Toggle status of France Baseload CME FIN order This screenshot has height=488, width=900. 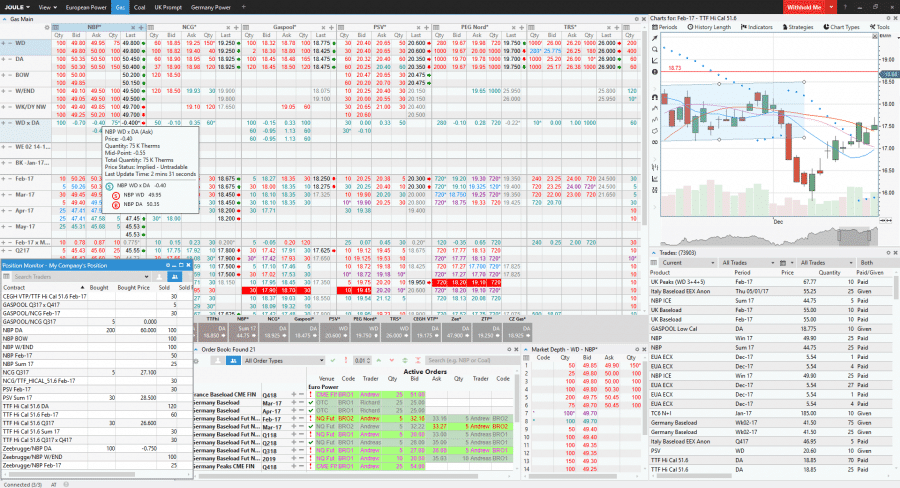(311, 395)
